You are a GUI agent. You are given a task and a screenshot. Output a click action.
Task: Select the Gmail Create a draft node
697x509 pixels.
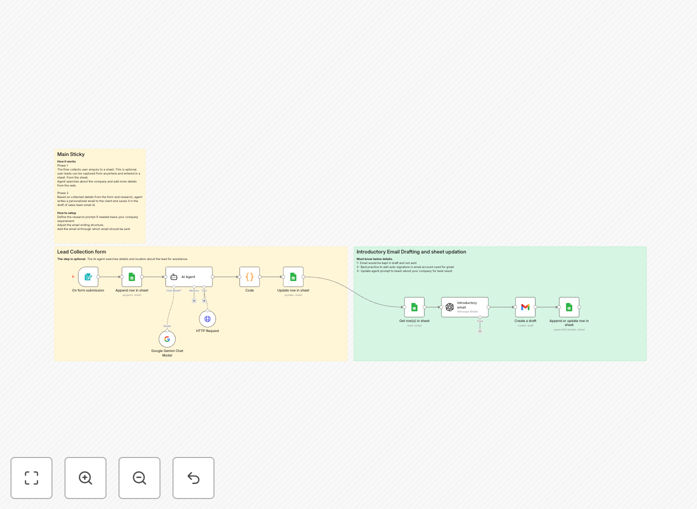pyautogui.click(x=525, y=307)
